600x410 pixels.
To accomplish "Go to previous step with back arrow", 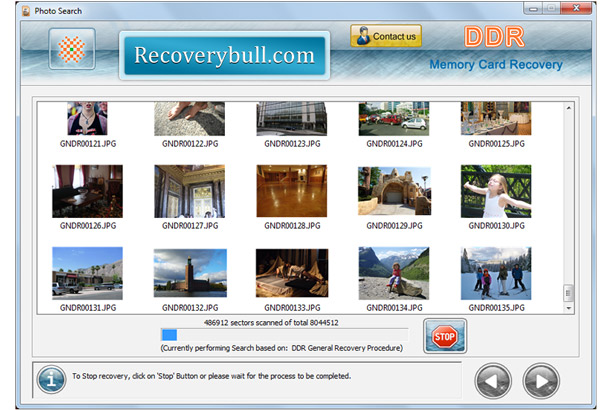I will pyautogui.click(x=493, y=381).
